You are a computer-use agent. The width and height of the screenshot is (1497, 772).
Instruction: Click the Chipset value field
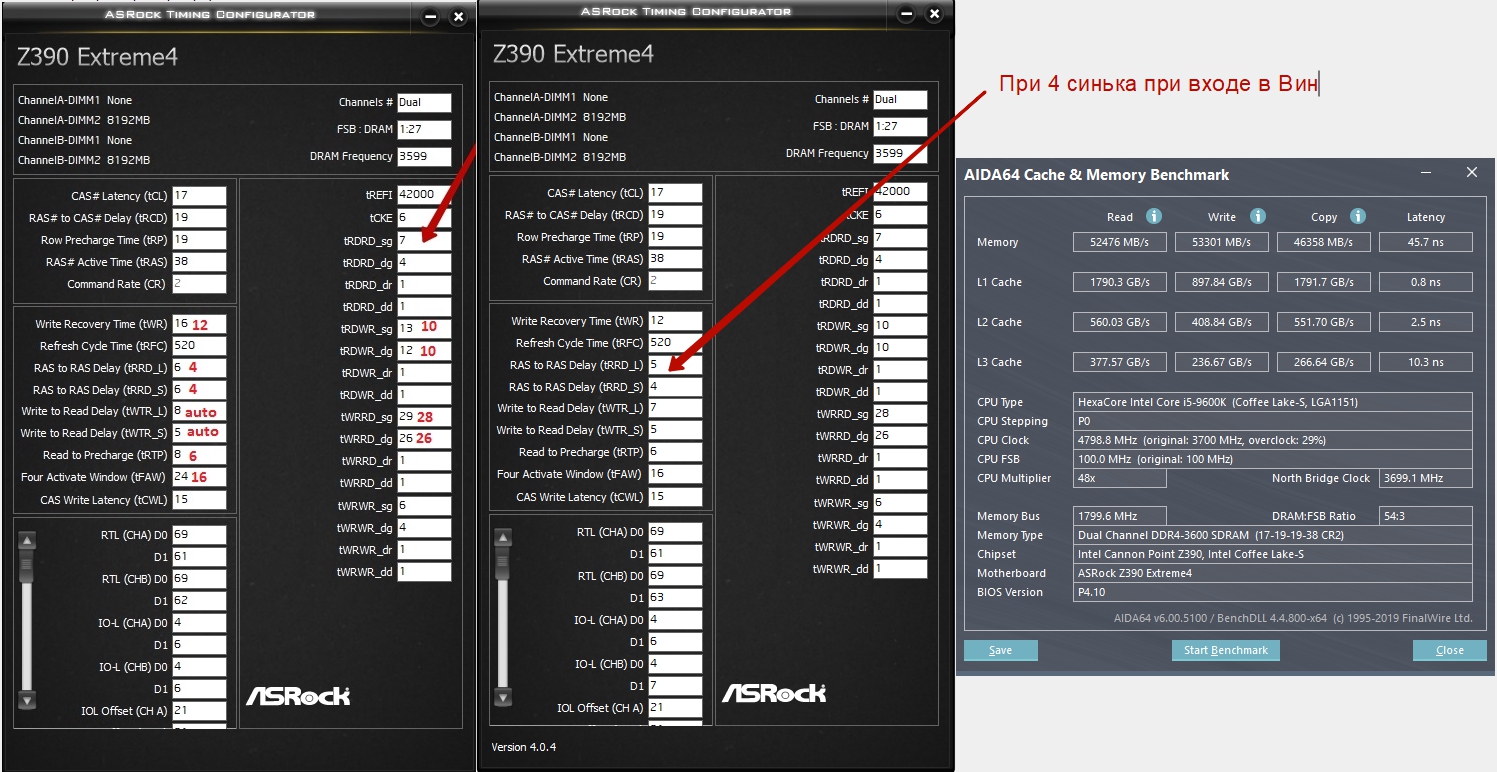coord(1273,554)
